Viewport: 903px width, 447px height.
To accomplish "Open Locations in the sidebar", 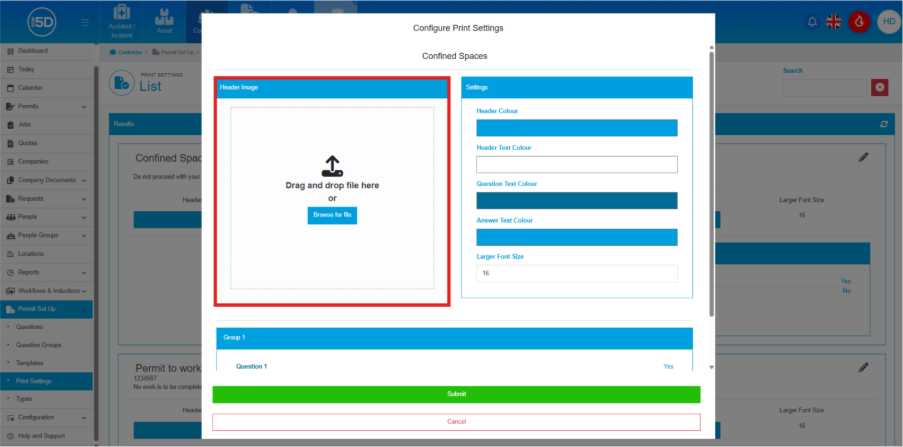I will [x=46, y=254].
